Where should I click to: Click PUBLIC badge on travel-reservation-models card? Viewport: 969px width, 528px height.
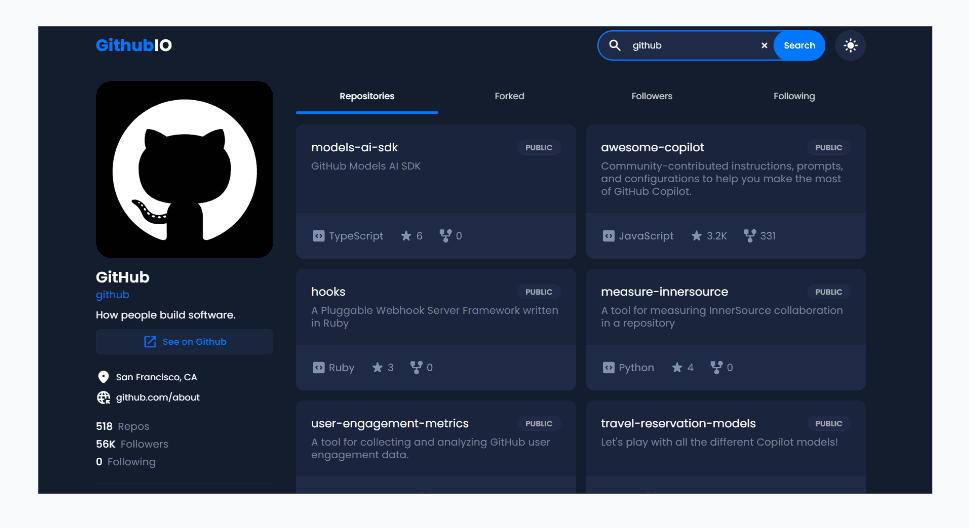point(829,424)
